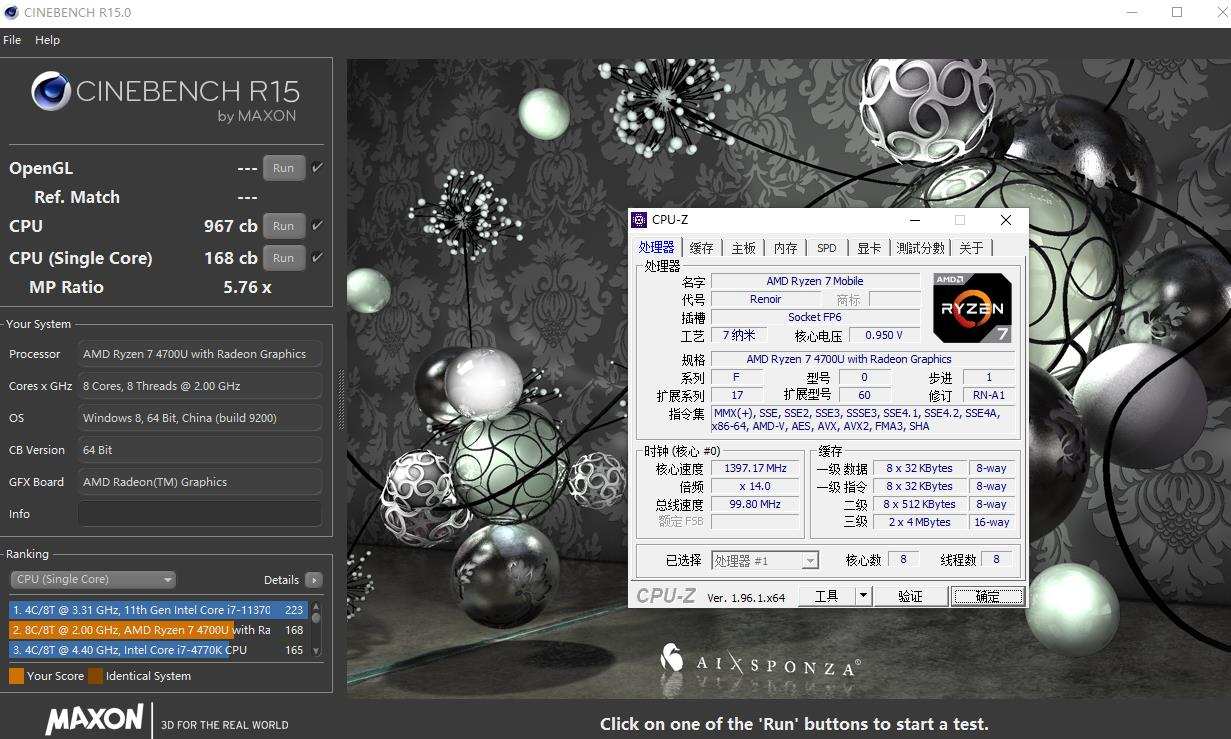Viewport: 1231px width, 739px height.
Task: Run the OpenGL benchmark
Action: click(284, 168)
